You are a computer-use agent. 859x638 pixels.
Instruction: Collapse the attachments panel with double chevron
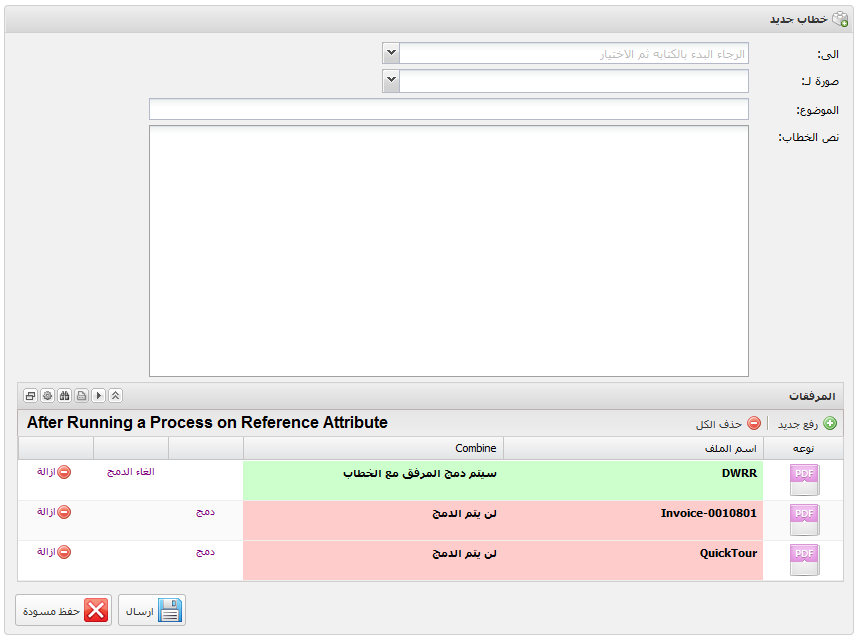point(116,395)
